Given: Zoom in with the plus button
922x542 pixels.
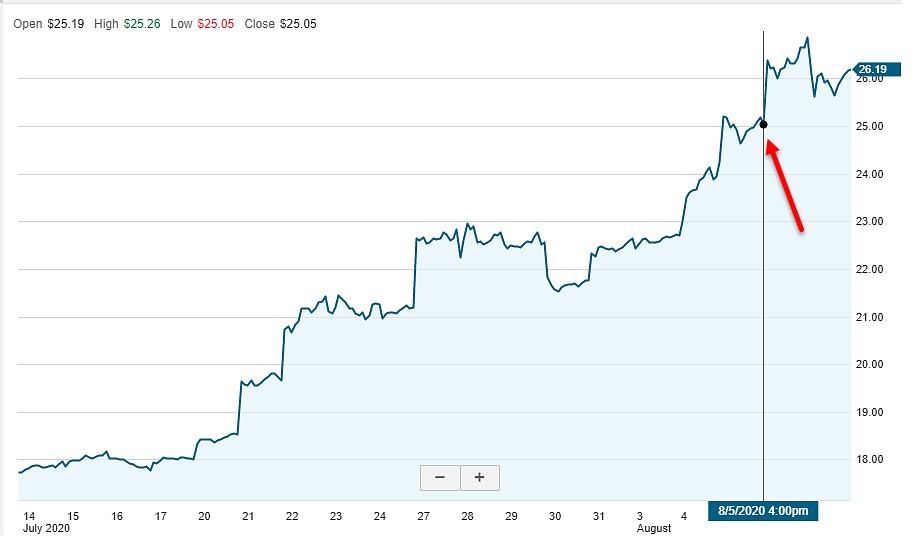Looking at the screenshot, I should point(480,477).
